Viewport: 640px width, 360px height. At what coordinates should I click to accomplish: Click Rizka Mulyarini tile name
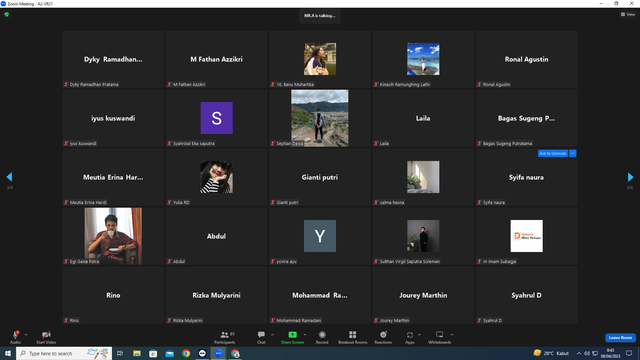216,295
